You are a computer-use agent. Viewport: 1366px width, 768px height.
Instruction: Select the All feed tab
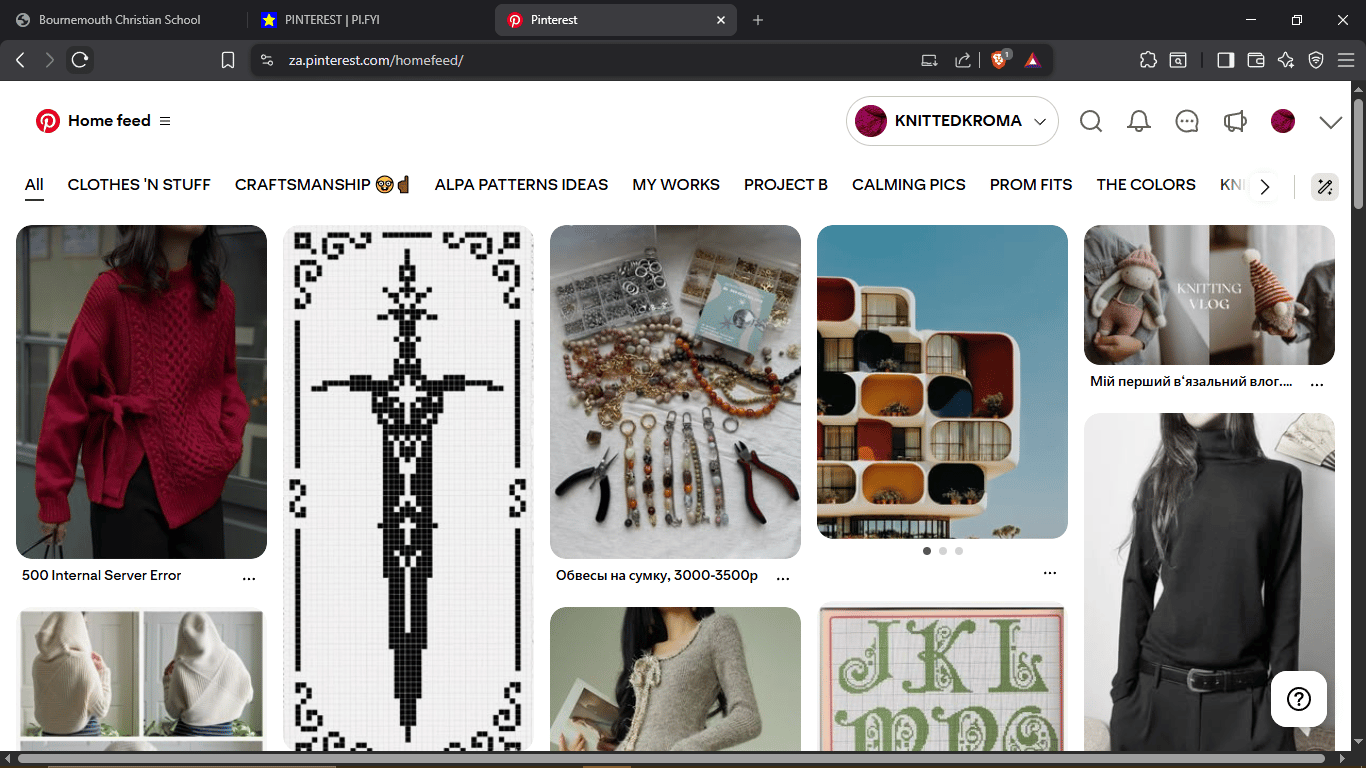(x=34, y=185)
